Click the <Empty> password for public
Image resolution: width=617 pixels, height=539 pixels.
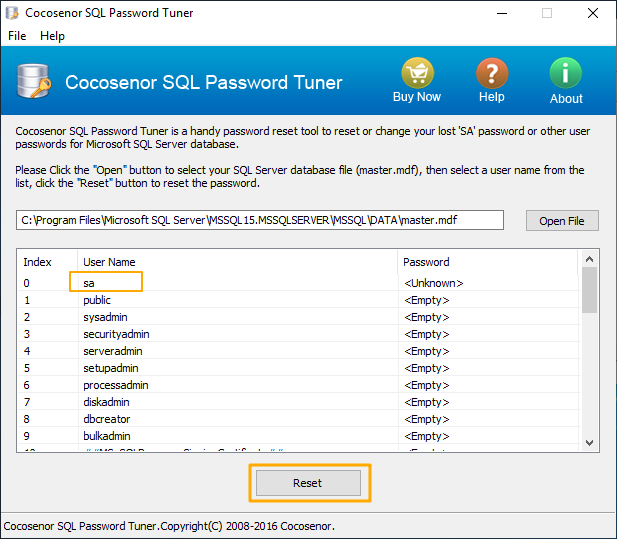[x=427, y=300]
